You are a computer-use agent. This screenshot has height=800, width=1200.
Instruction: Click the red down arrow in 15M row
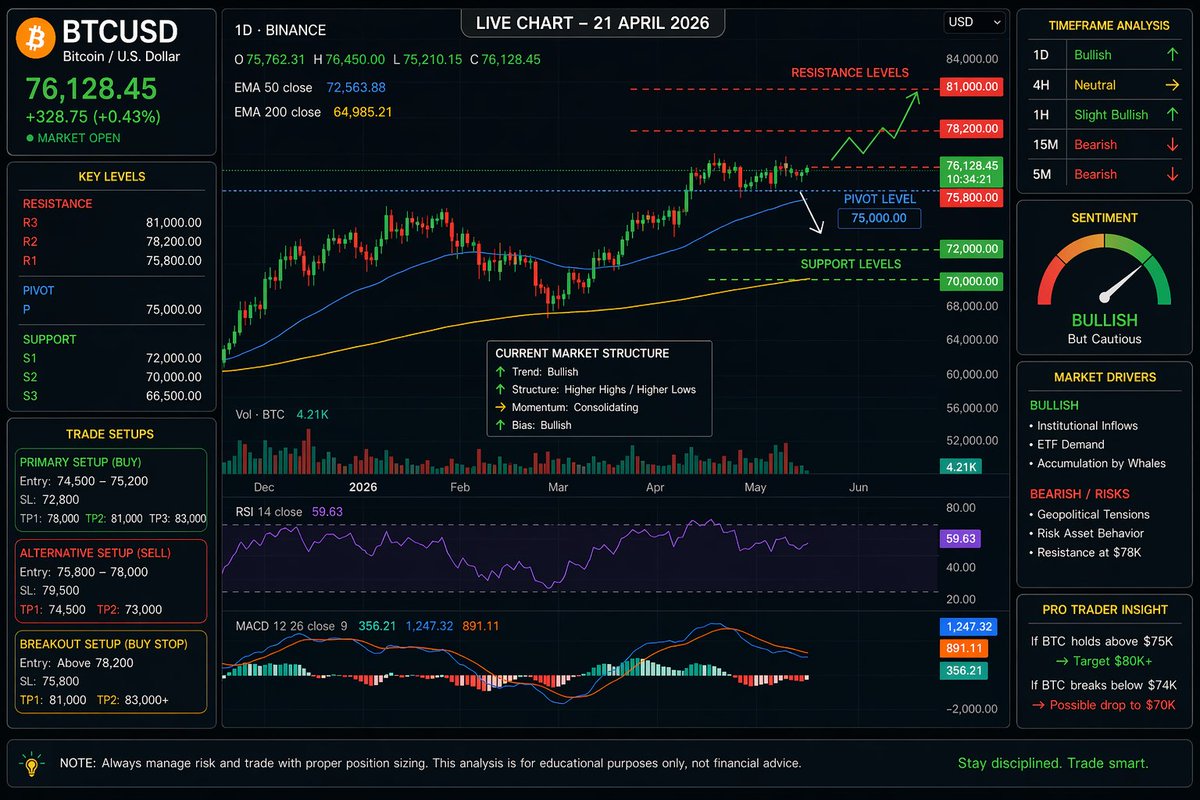pyautogui.click(x=1172, y=145)
